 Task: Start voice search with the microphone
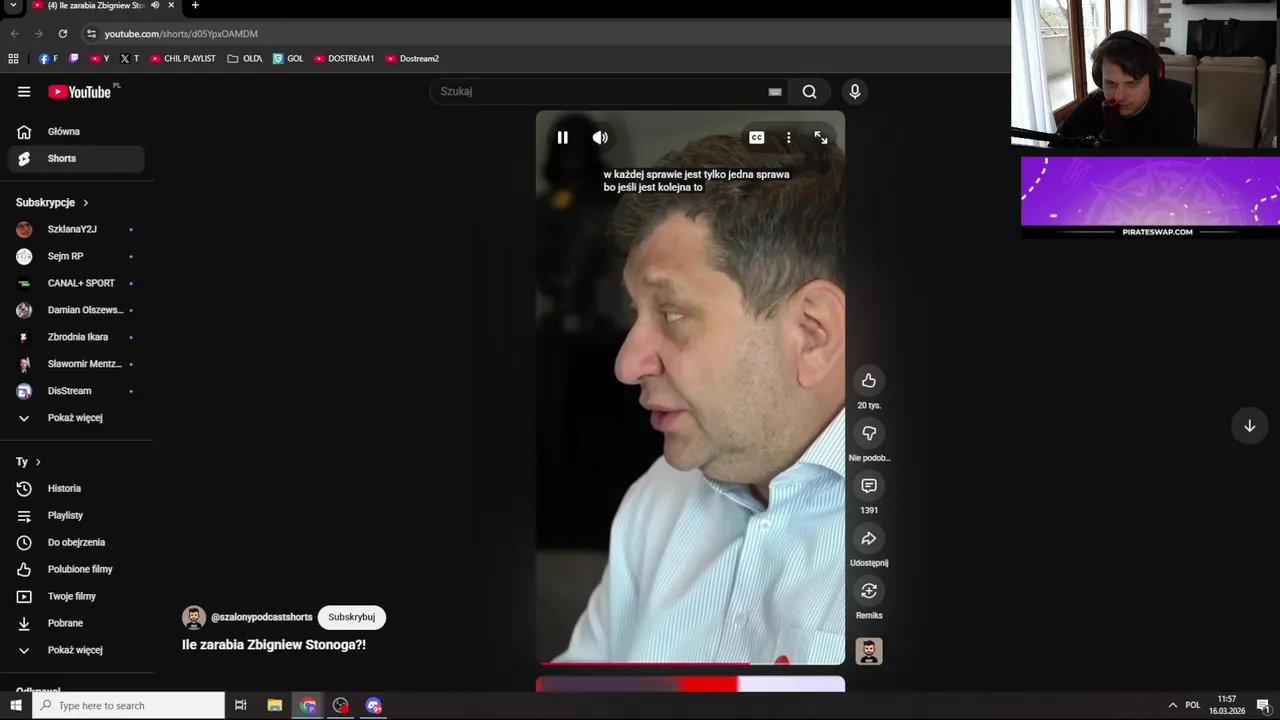[855, 92]
